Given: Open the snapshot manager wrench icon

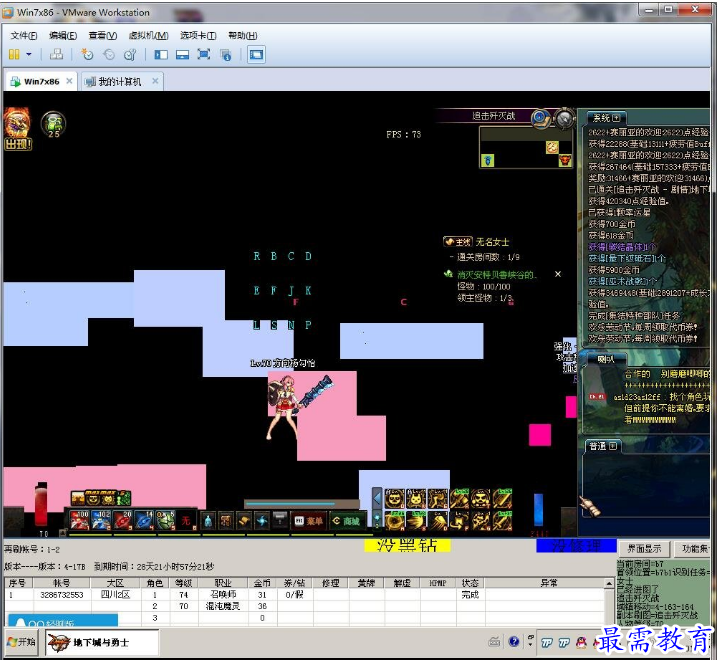Looking at the screenshot, I should coord(130,55).
